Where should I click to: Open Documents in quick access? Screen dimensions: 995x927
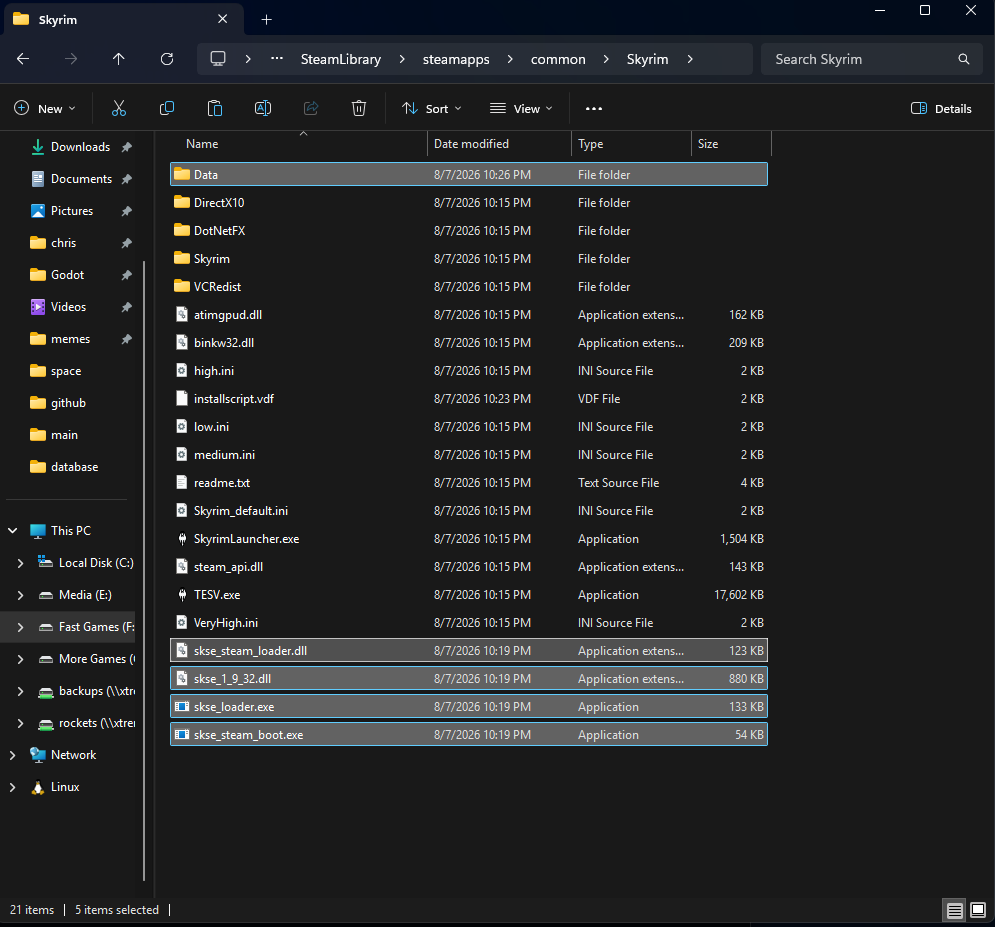coord(81,179)
